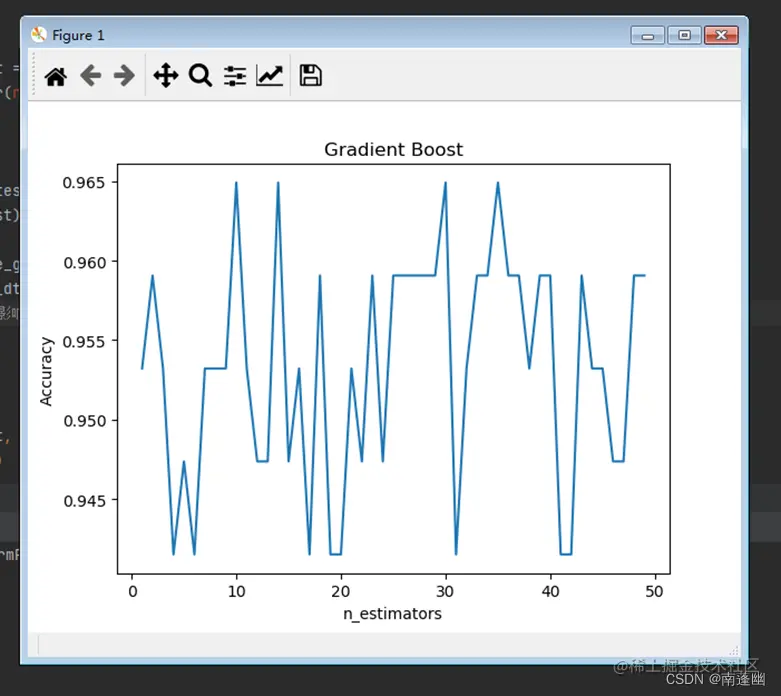Close the Figure 1 window

pyautogui.click(x=721, y=35)
